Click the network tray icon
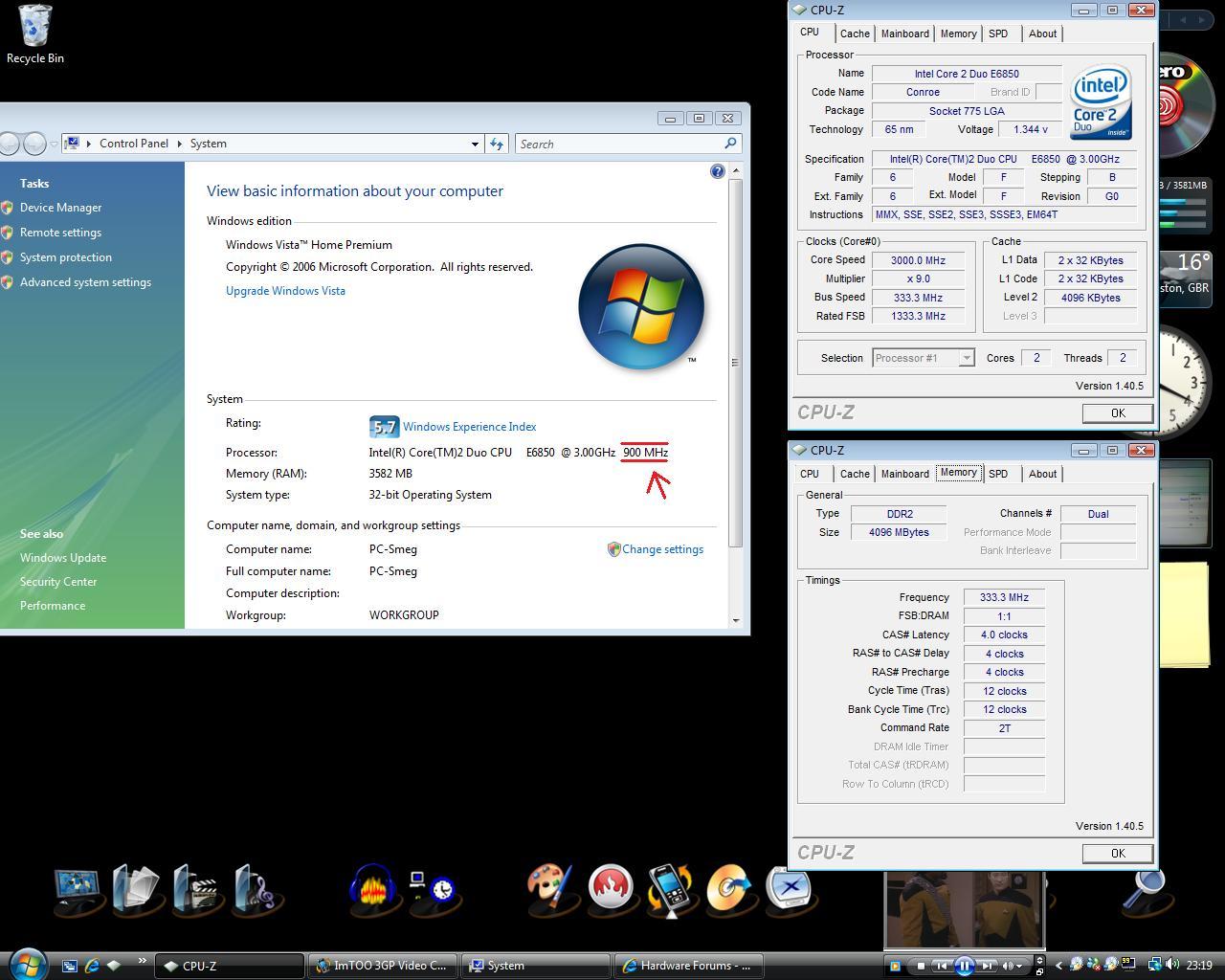The height and width of the screenshot is (980, 1225). pos(1155,966)
